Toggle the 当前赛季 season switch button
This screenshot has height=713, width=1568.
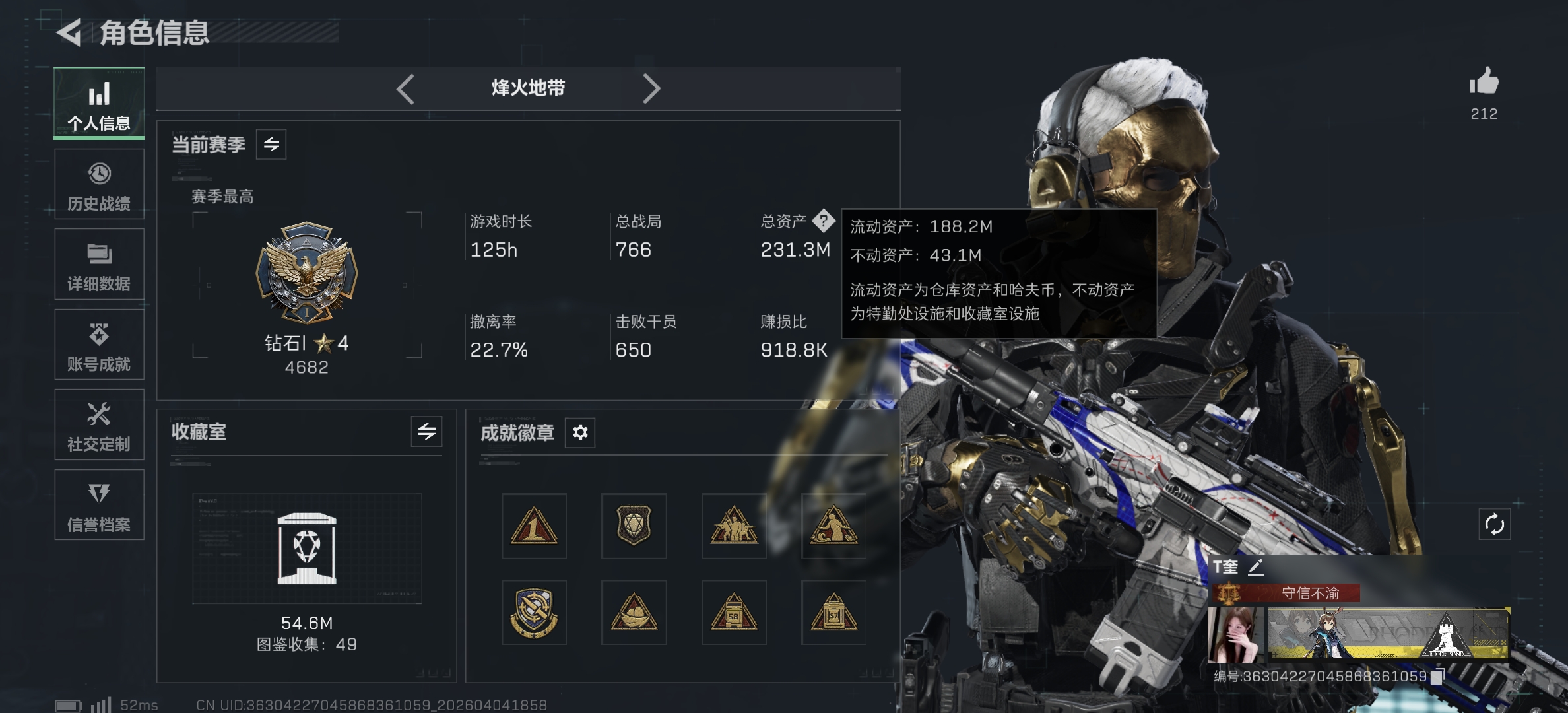(271, 145)
